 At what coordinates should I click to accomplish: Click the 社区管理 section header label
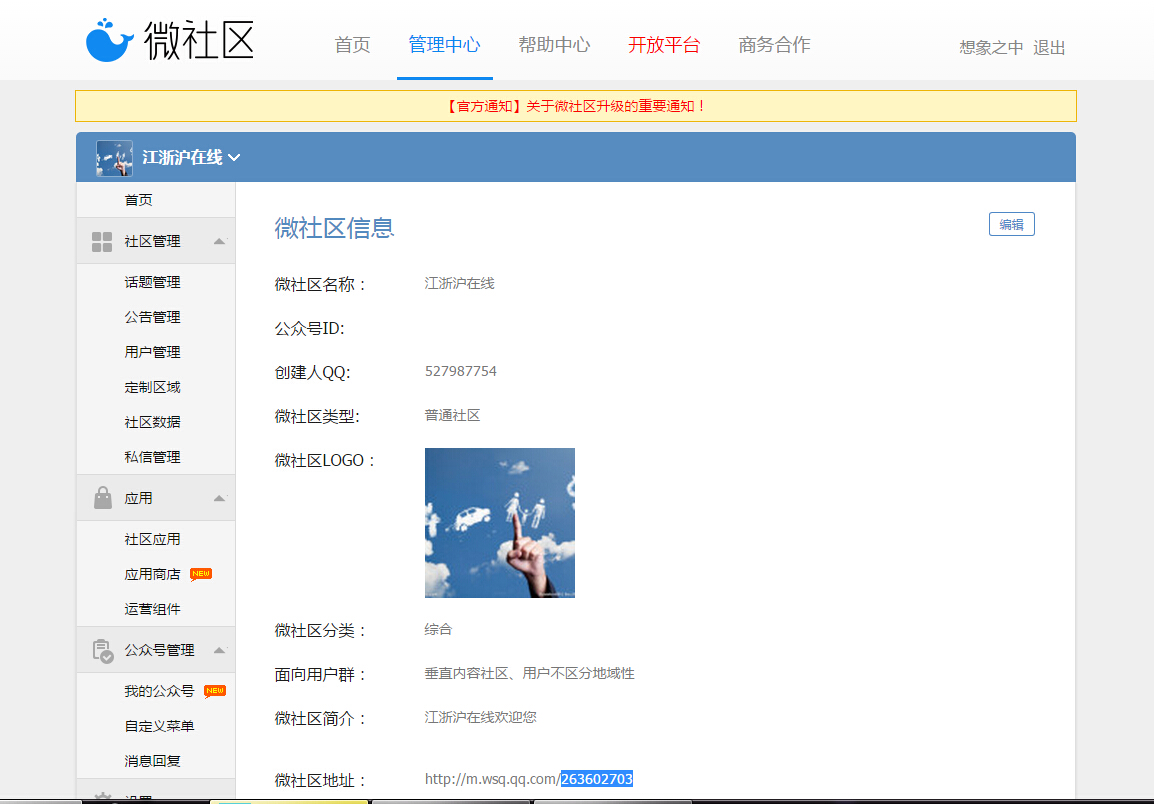pyautogui.click(x=152, y=241)
